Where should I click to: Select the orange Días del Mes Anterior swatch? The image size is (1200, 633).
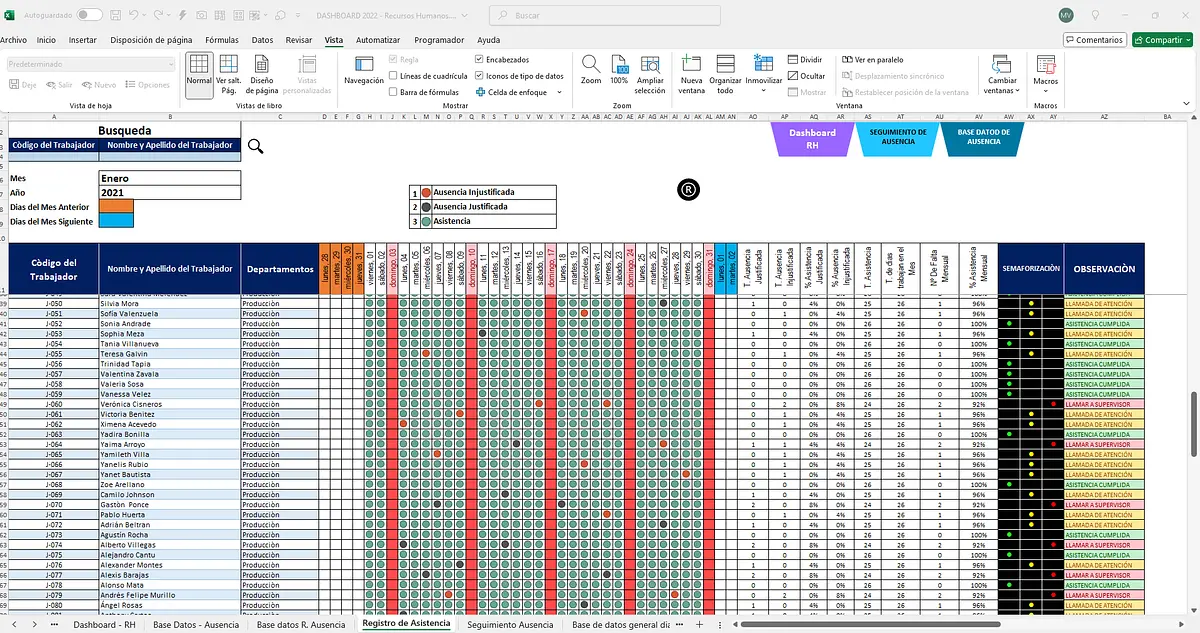coord(116,206)
